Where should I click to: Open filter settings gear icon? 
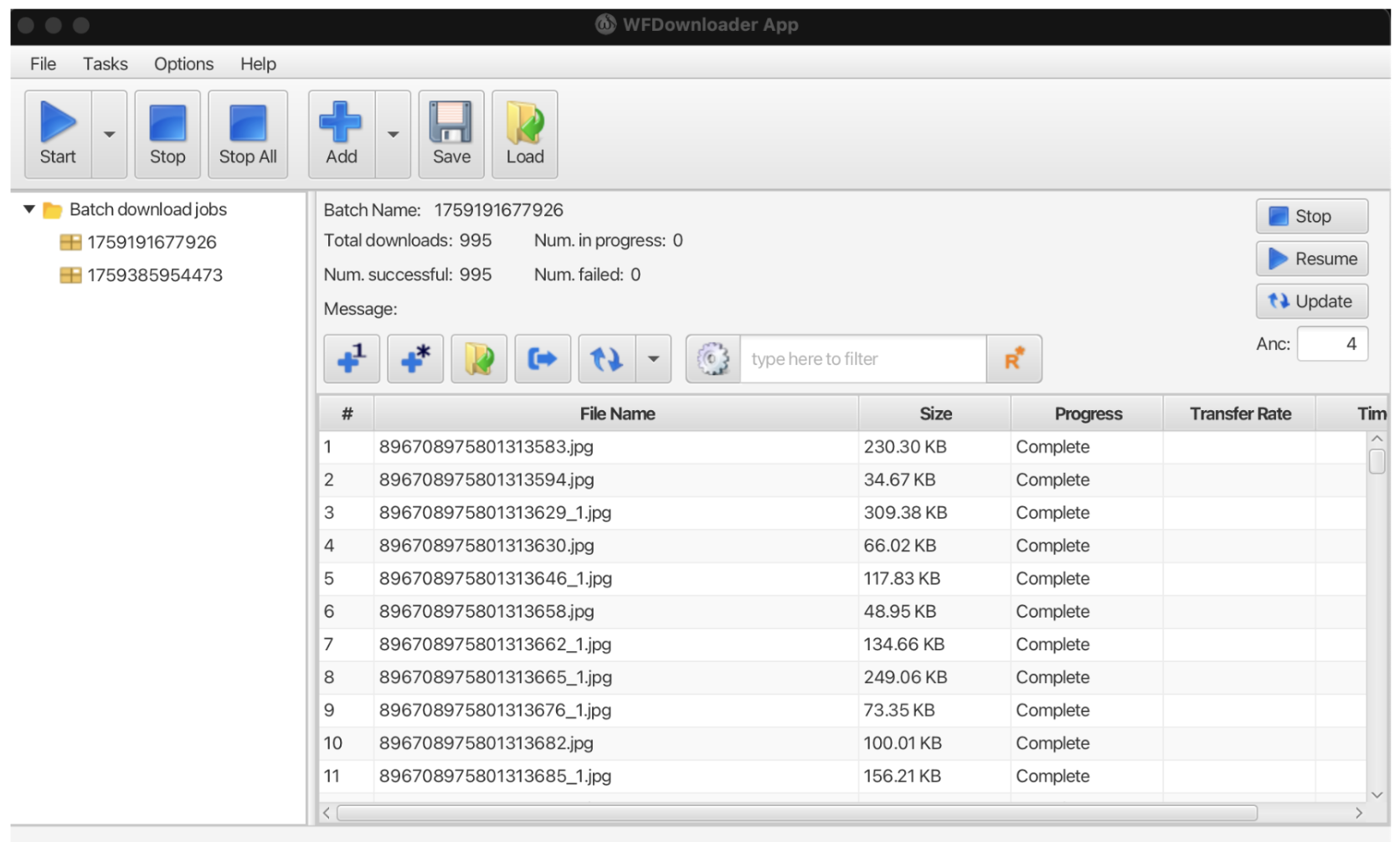coord(712,358)
